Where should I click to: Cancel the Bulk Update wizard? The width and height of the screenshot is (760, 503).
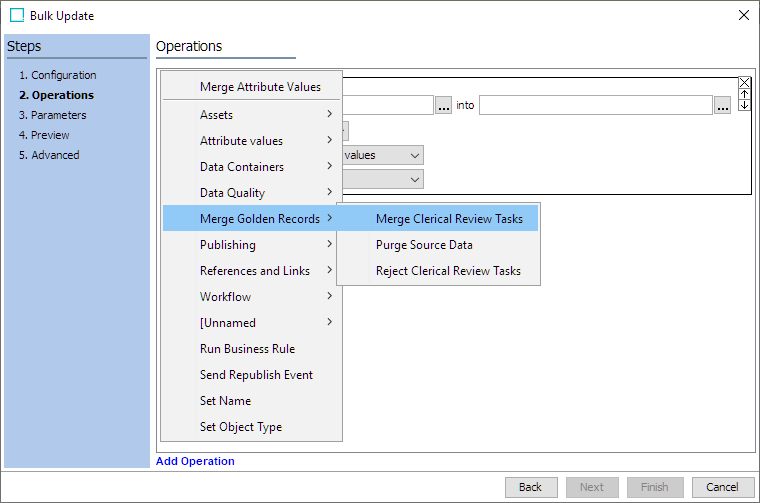(723, 487)
